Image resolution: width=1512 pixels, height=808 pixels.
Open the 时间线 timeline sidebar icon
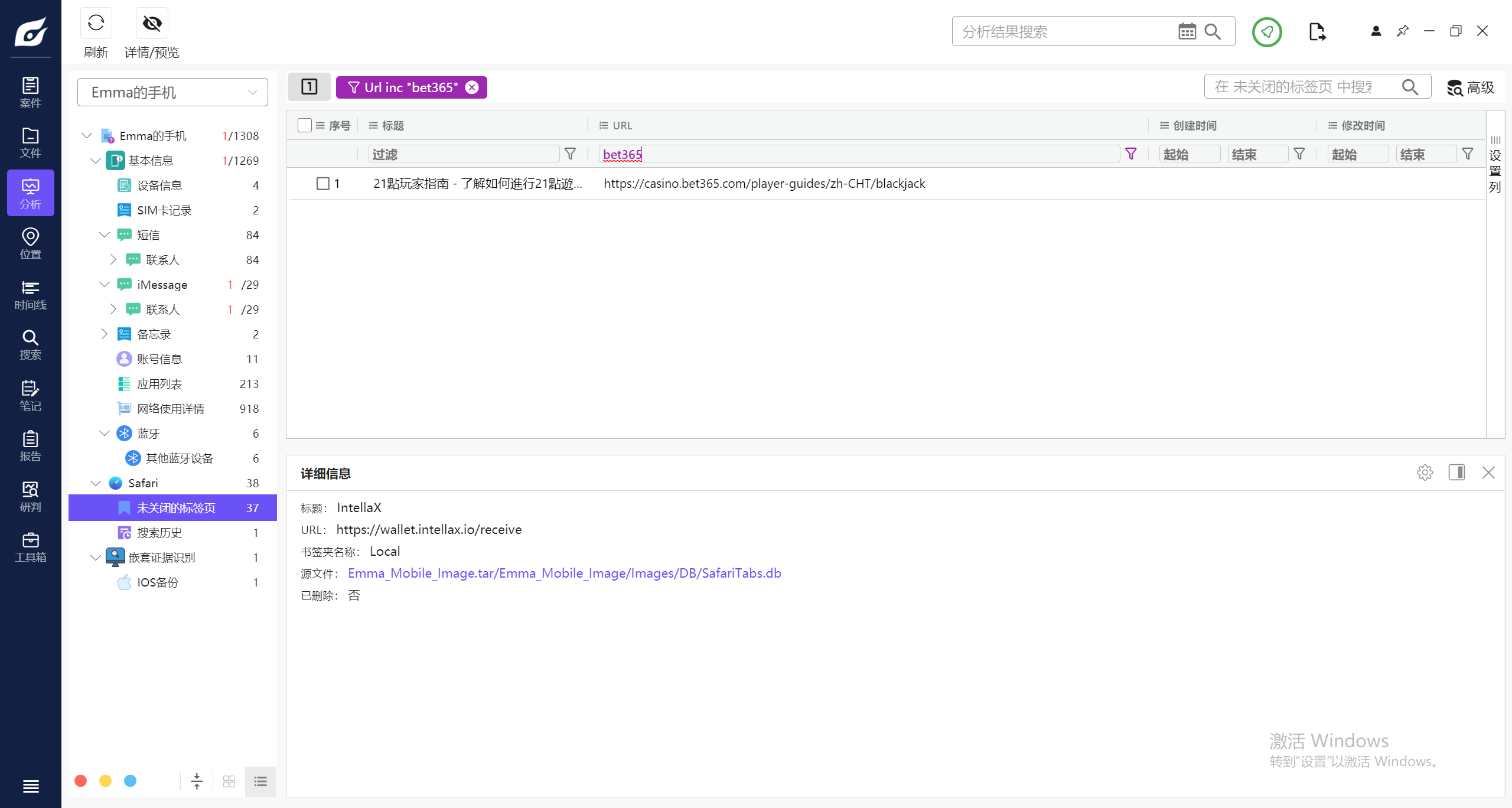30,295
